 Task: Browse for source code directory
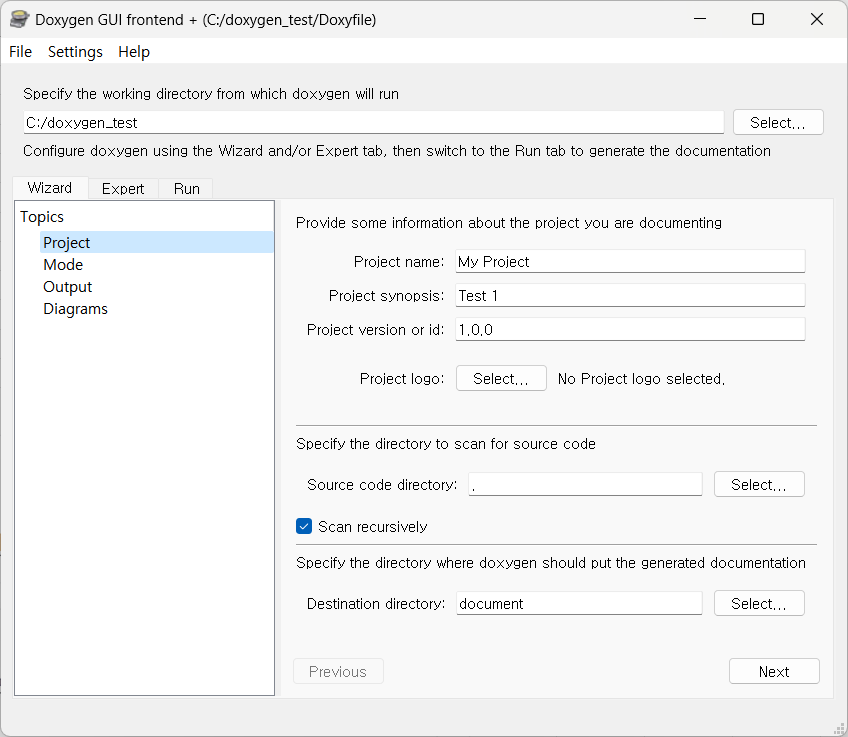(759, 484)
